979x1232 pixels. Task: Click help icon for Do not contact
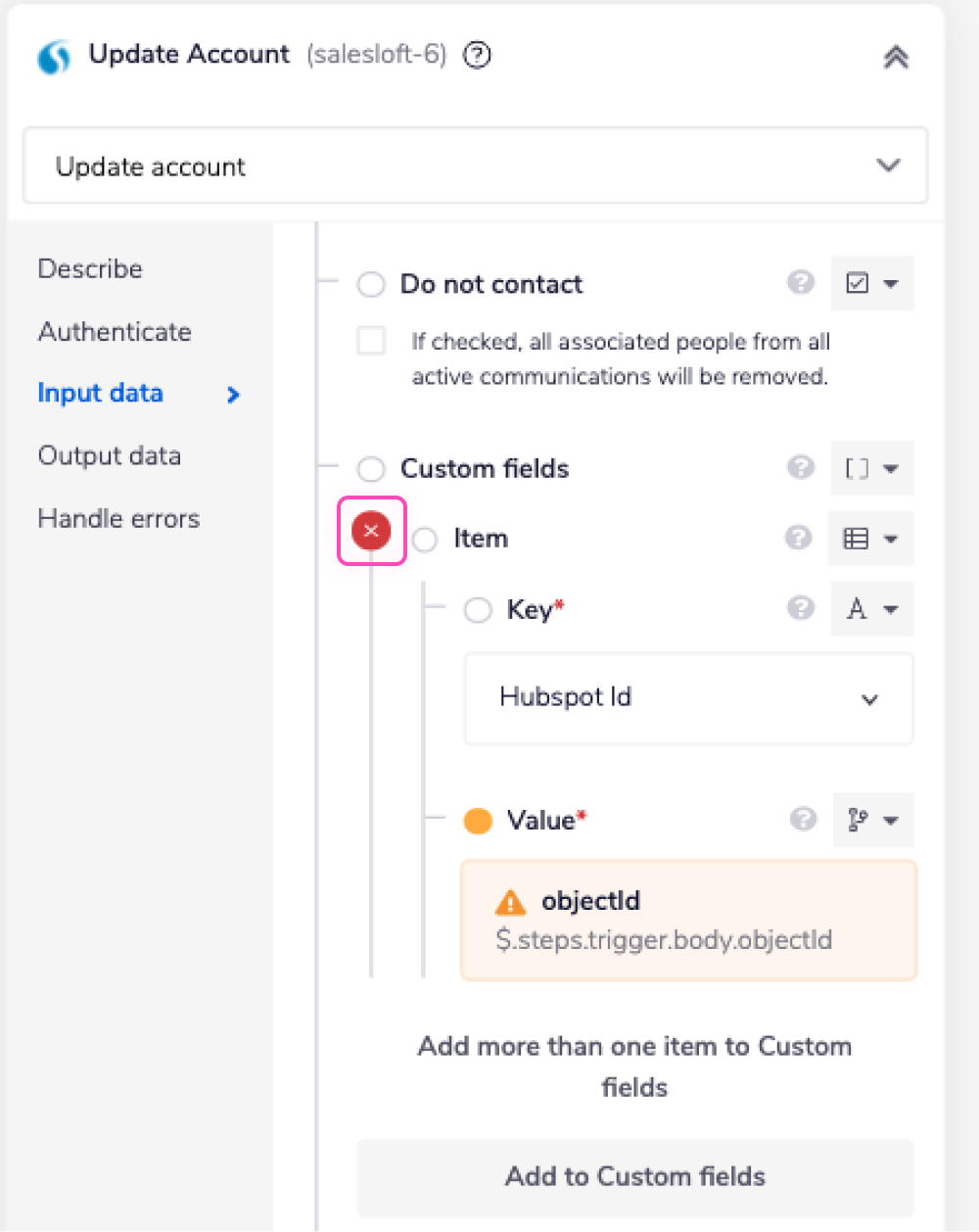[x=801, y=283]
